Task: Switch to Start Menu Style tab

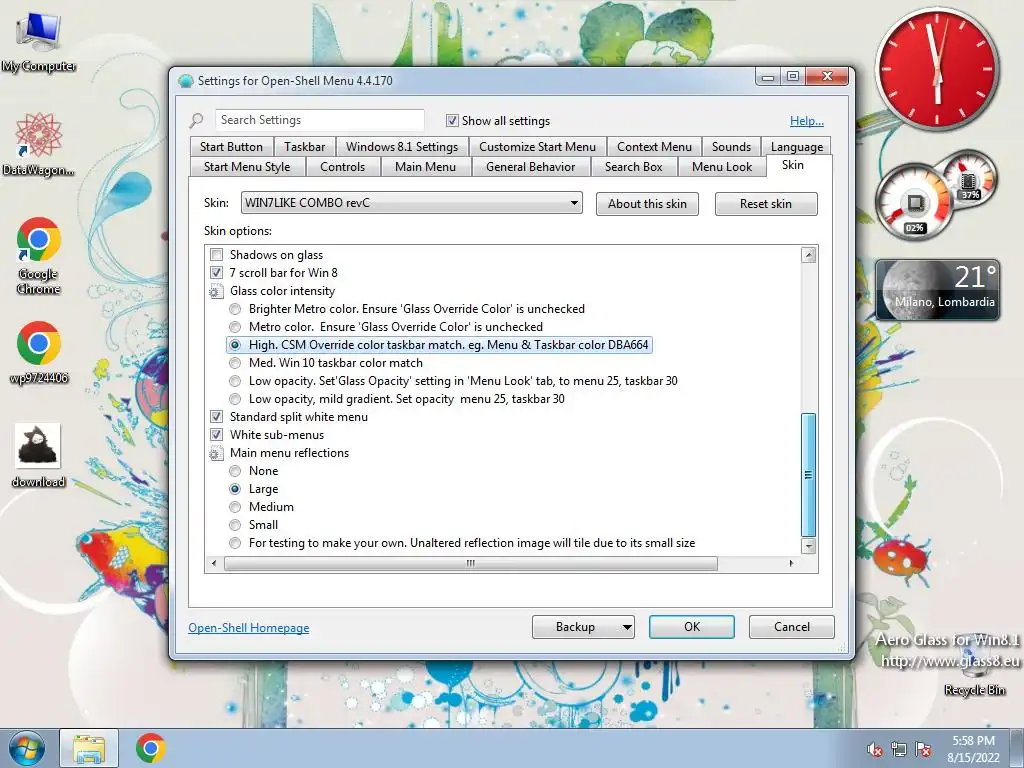Action: (247, 167)
